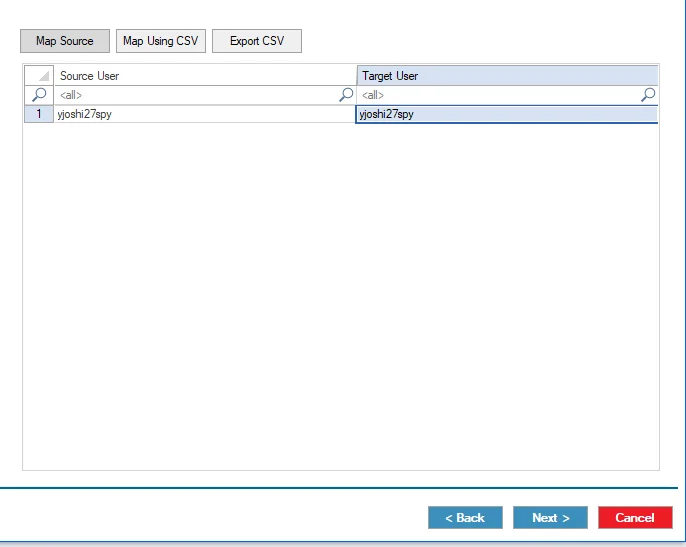Sort by Source User column header
Image resolution: width=686 pixels, height=547 pixels.
pos(205,76)
